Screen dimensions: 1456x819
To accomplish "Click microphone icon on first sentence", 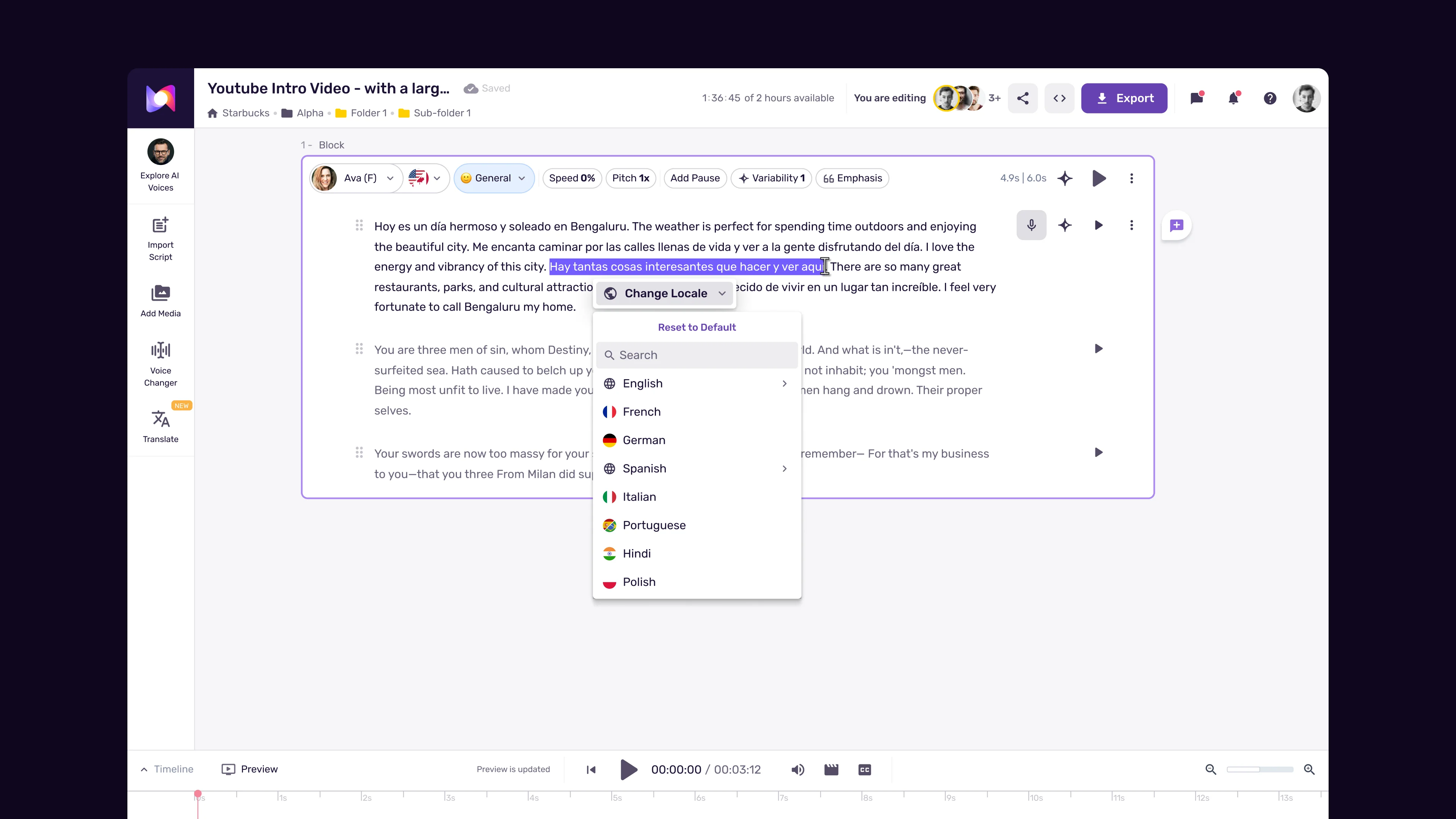I will tap(1031, 226).
